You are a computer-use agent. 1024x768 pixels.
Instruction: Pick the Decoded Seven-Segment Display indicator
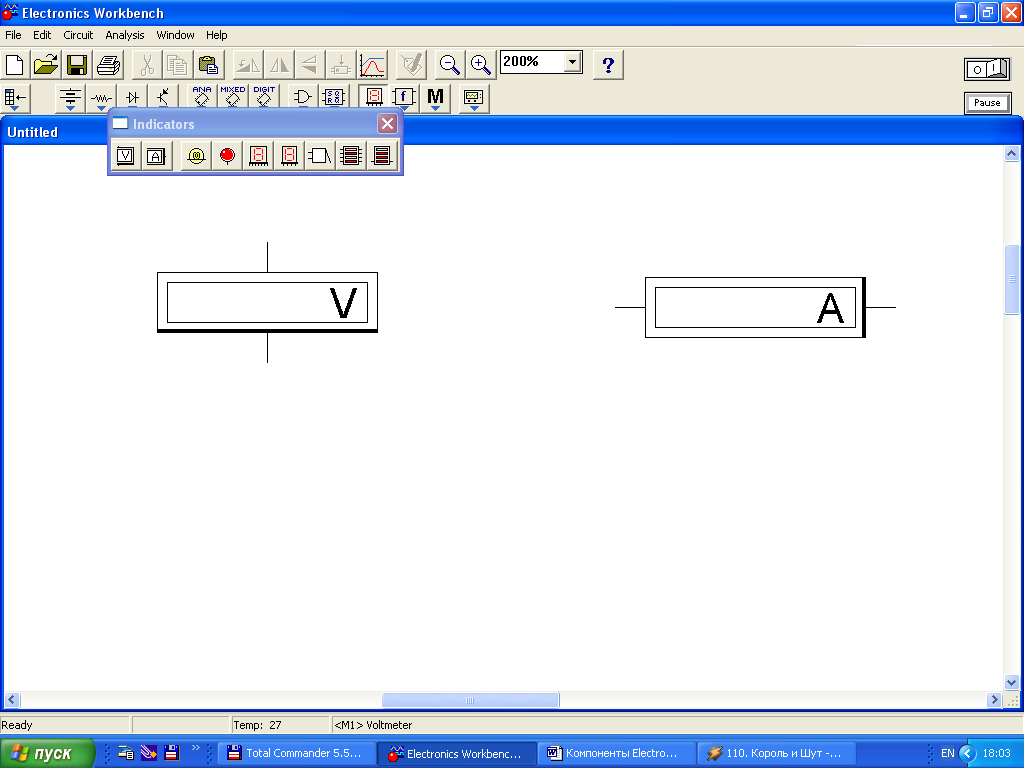(x=289, y=156)
